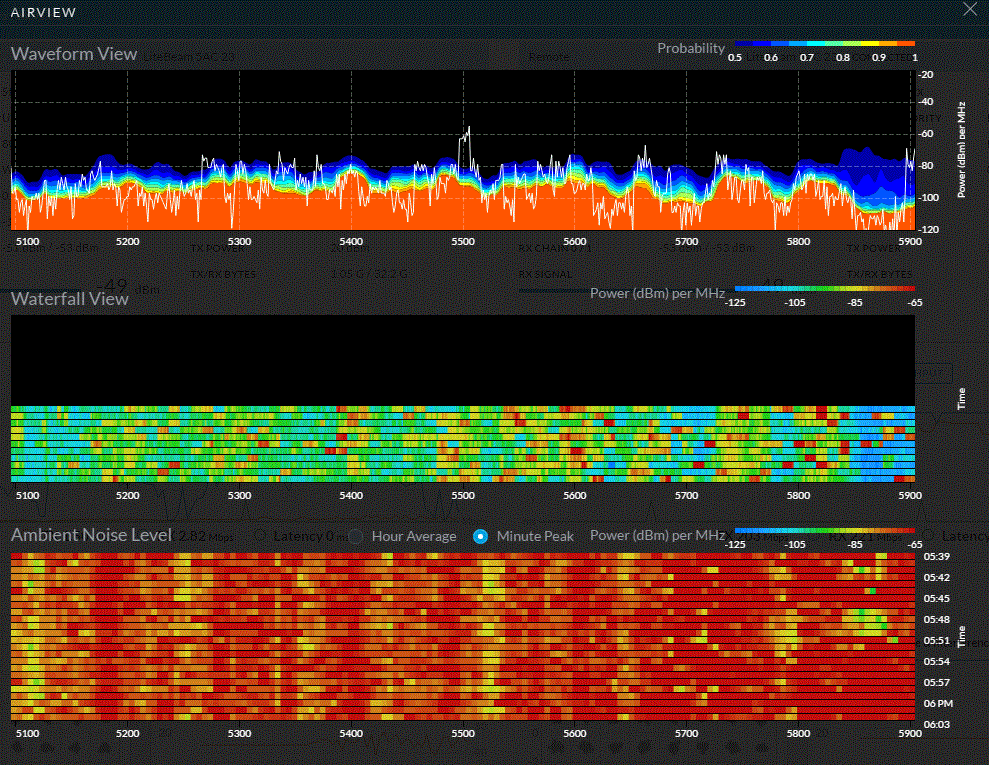This screenshot has width=989, height=765.
Task: Click the -60 dBm waveform axis label
Action: 927,134
